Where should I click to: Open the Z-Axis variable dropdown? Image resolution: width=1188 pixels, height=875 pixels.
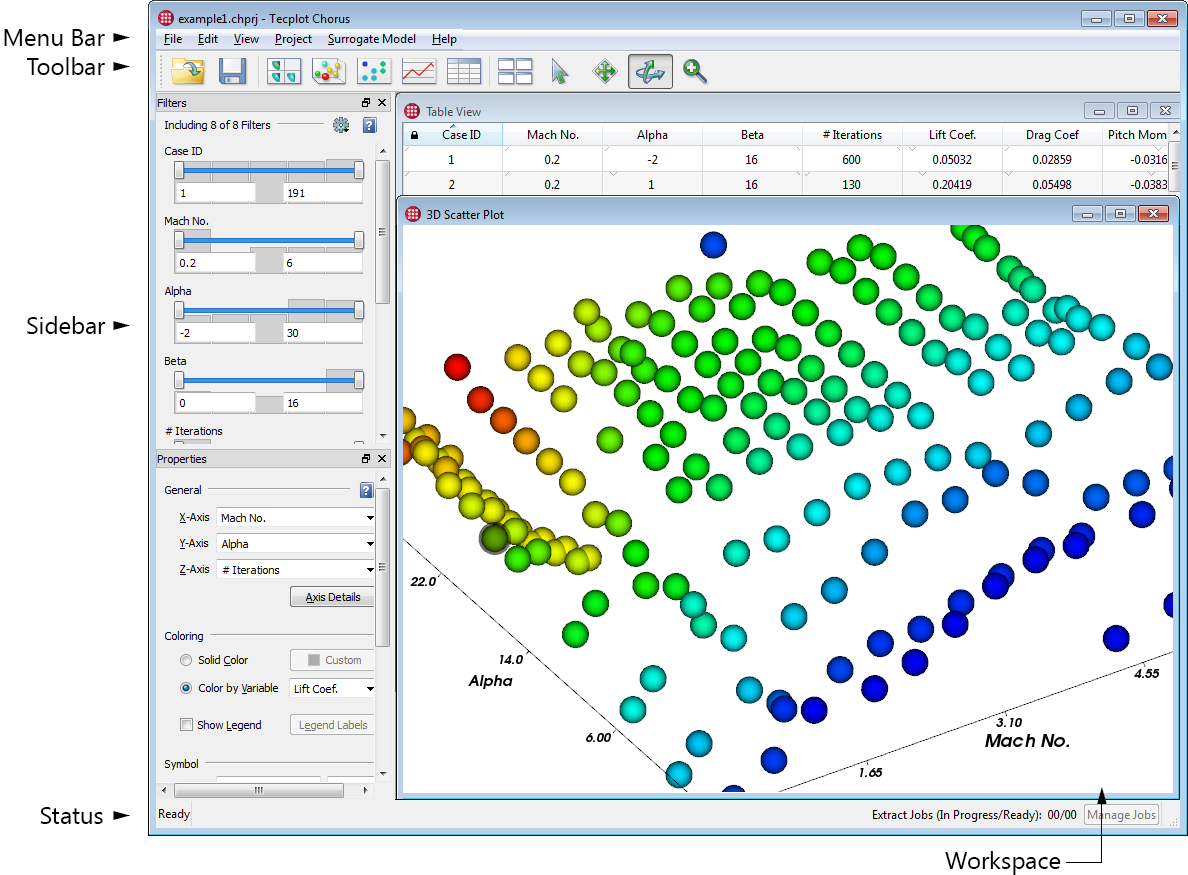(x=295, y=570)
